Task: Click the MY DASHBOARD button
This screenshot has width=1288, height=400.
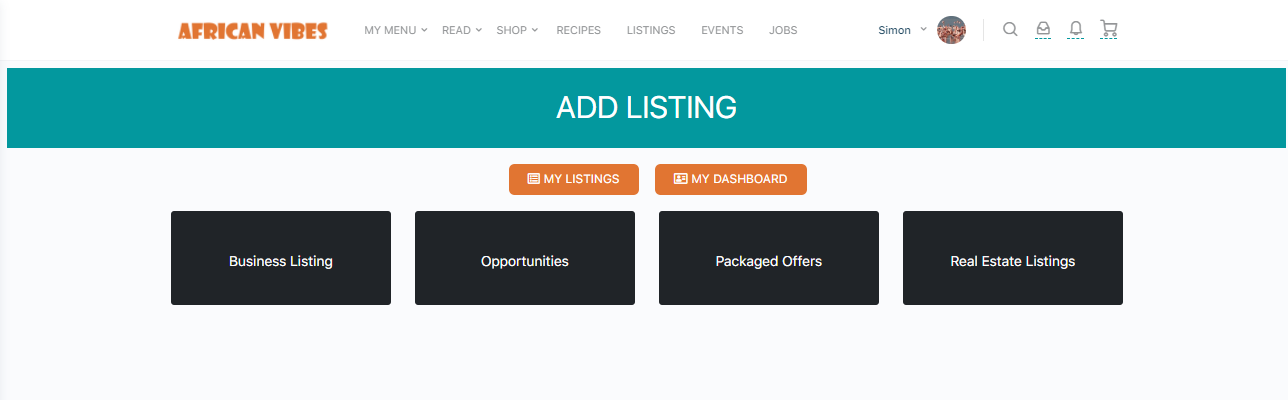Action: [731, 179]
